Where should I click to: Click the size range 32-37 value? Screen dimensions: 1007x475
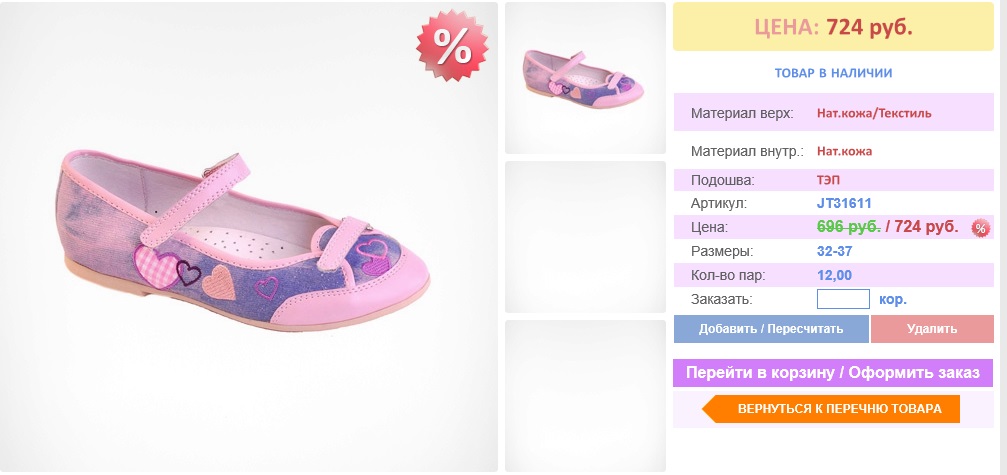coord(834,251)
